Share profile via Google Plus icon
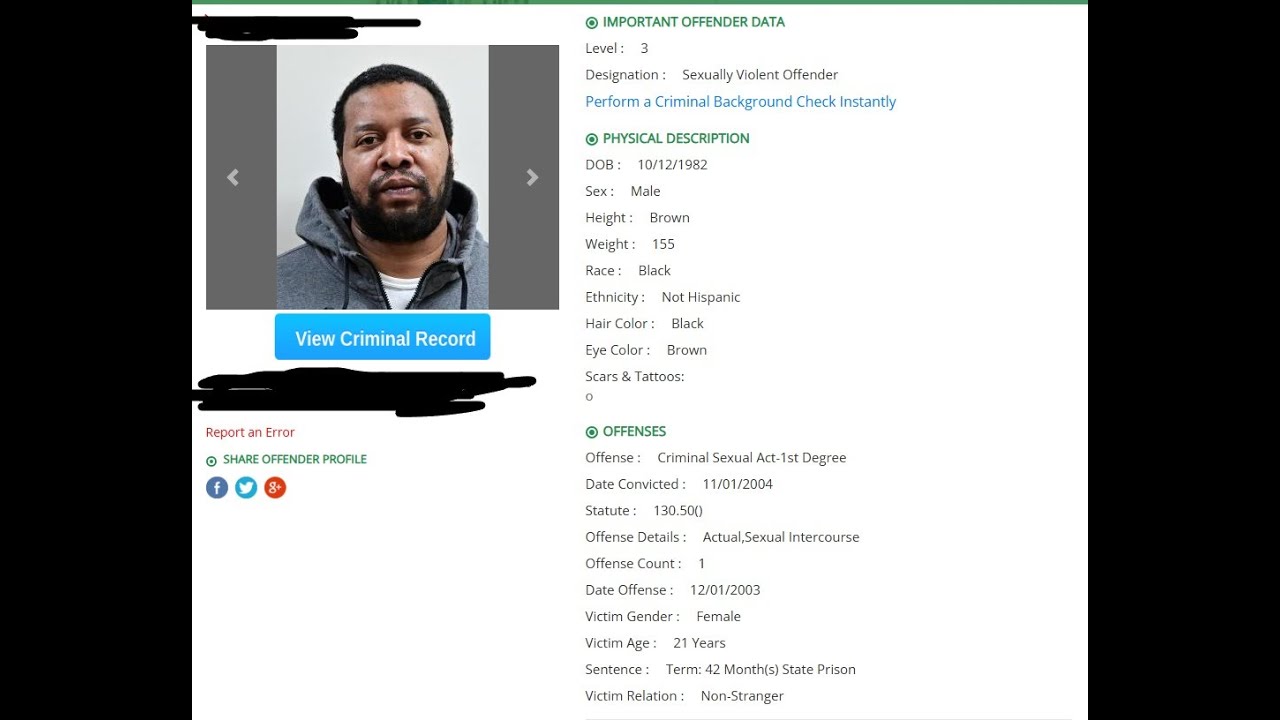Screen dimensions: 1280x720 pyautogui.click(x=275, y=488)
